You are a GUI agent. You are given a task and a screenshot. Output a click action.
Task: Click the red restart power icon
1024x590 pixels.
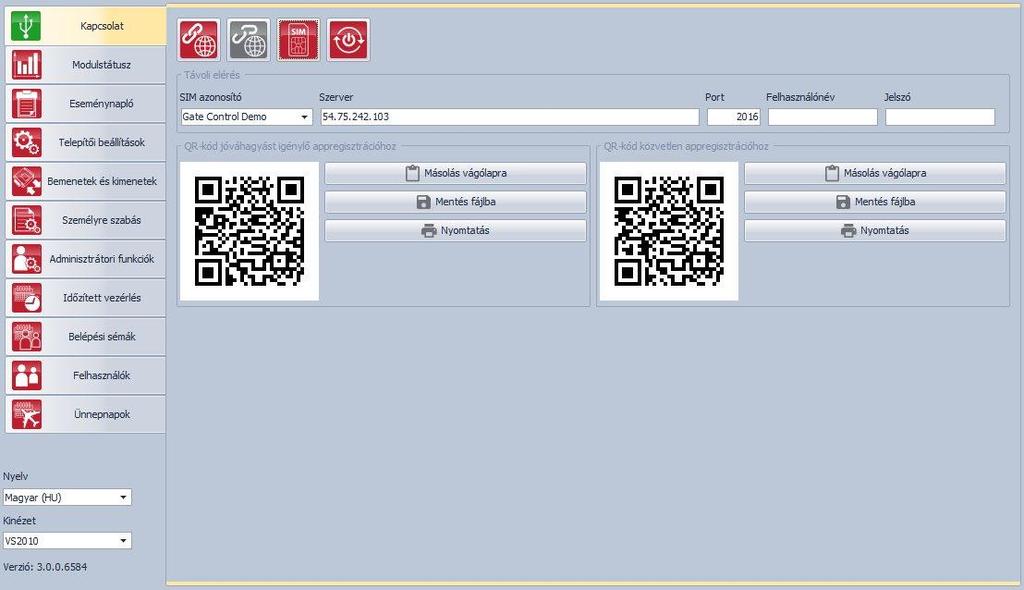(348, 40)
